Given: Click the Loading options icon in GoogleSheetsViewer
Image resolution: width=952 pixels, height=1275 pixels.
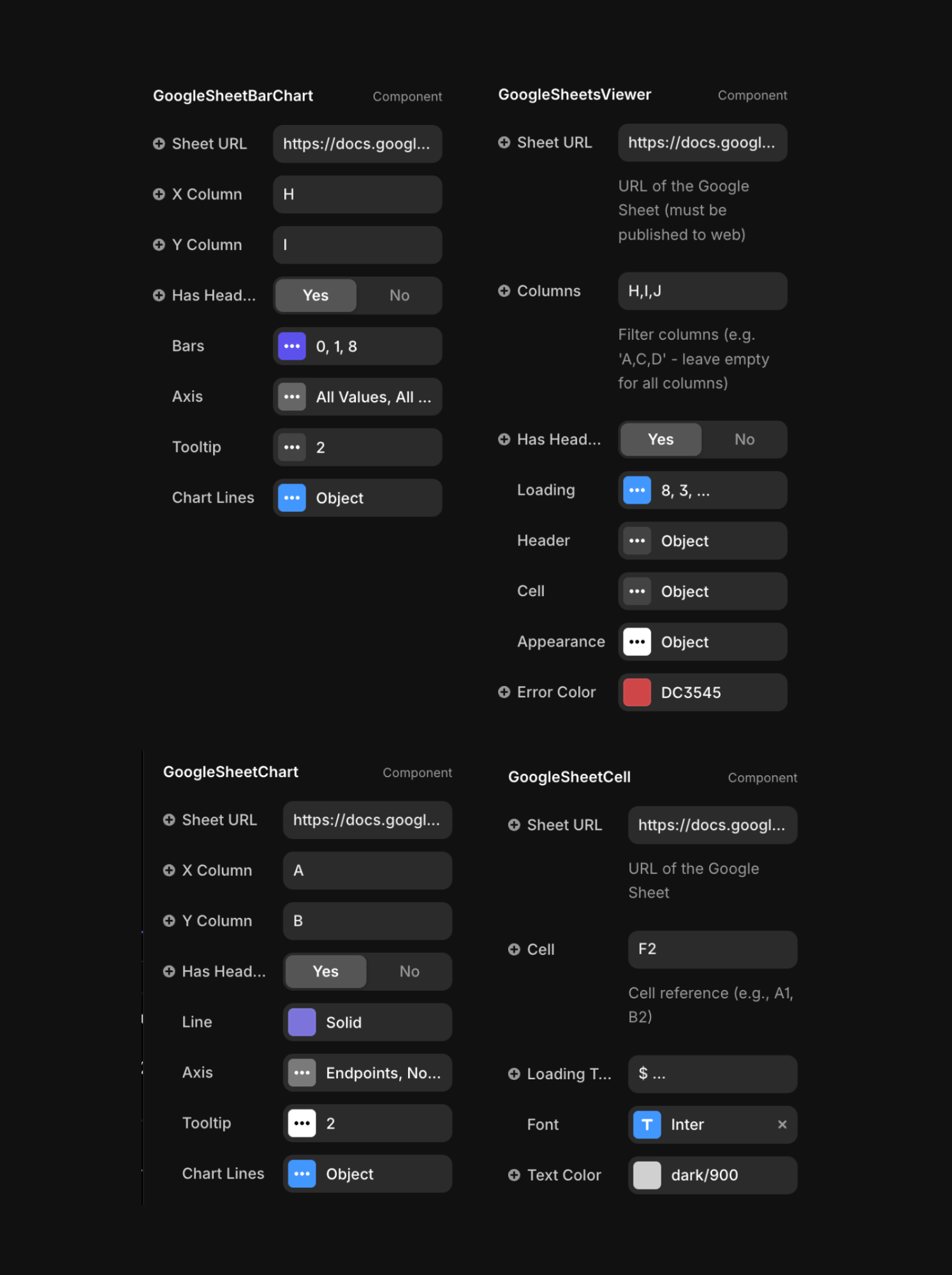Looking at the screenshot, I should pyautogui.click(x=637, y=490).
